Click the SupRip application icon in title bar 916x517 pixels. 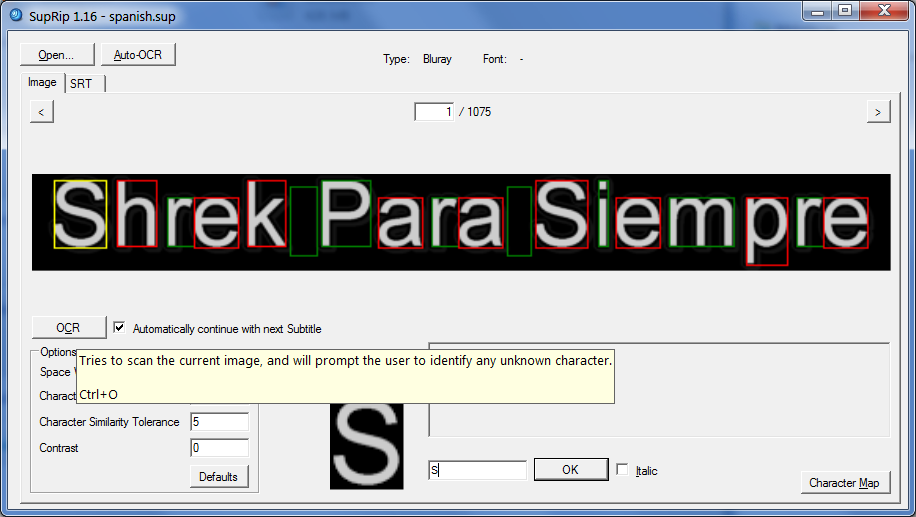16,16
